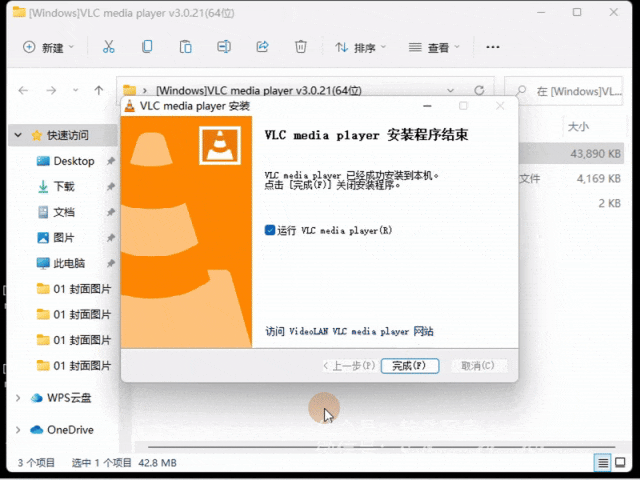Click the Refresh icon beside address bar

(x=479, y=90)
